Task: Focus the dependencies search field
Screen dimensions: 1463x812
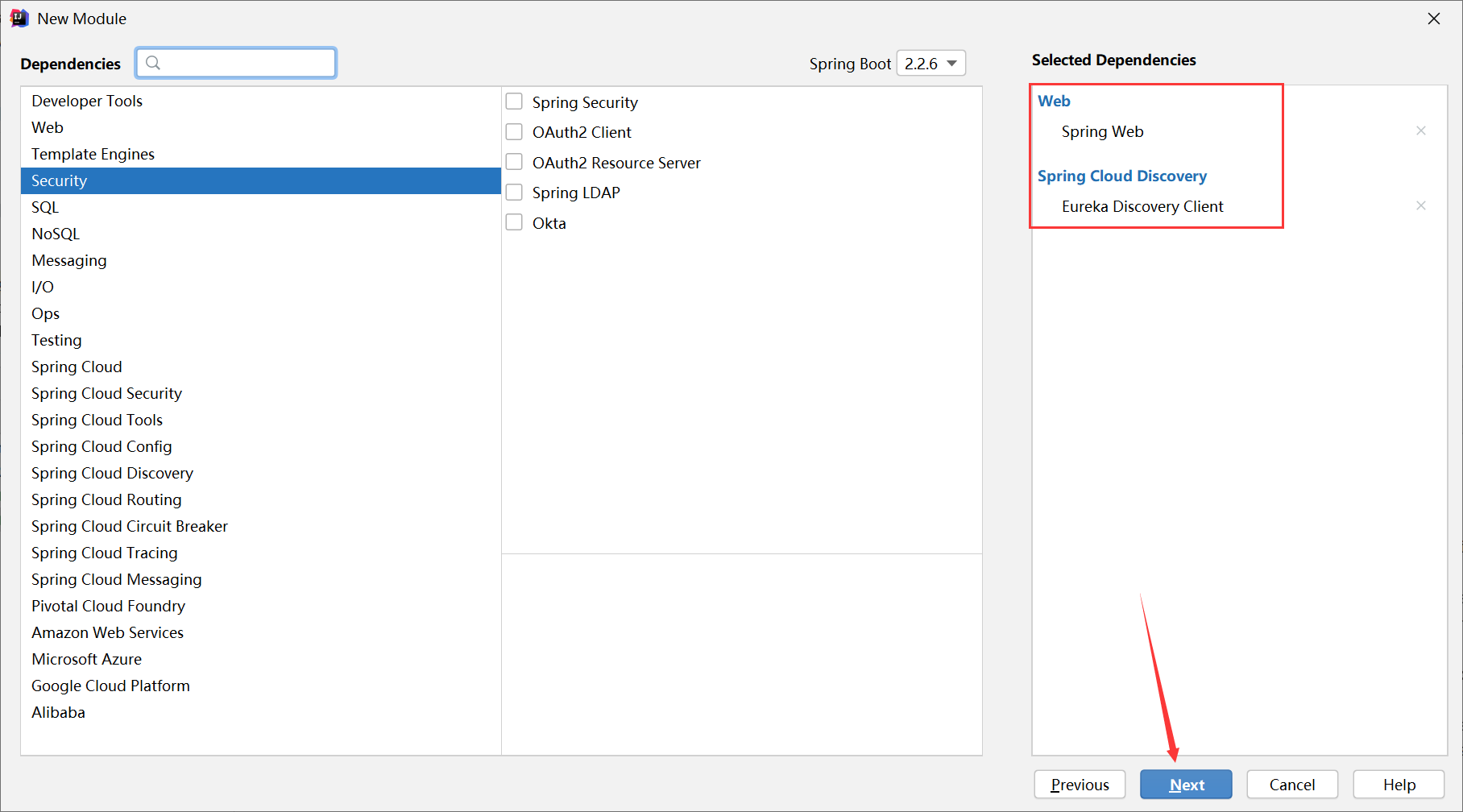Action: (x=236, y=63)
